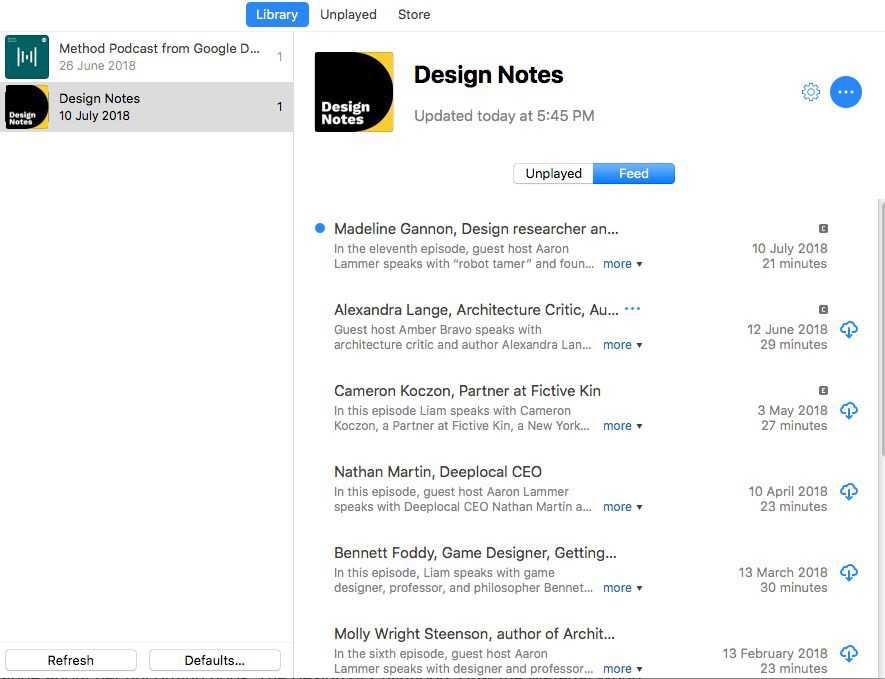Viewport: 885px width, 679px height.
Task: Open the Library tab
Action: point(277,15)
